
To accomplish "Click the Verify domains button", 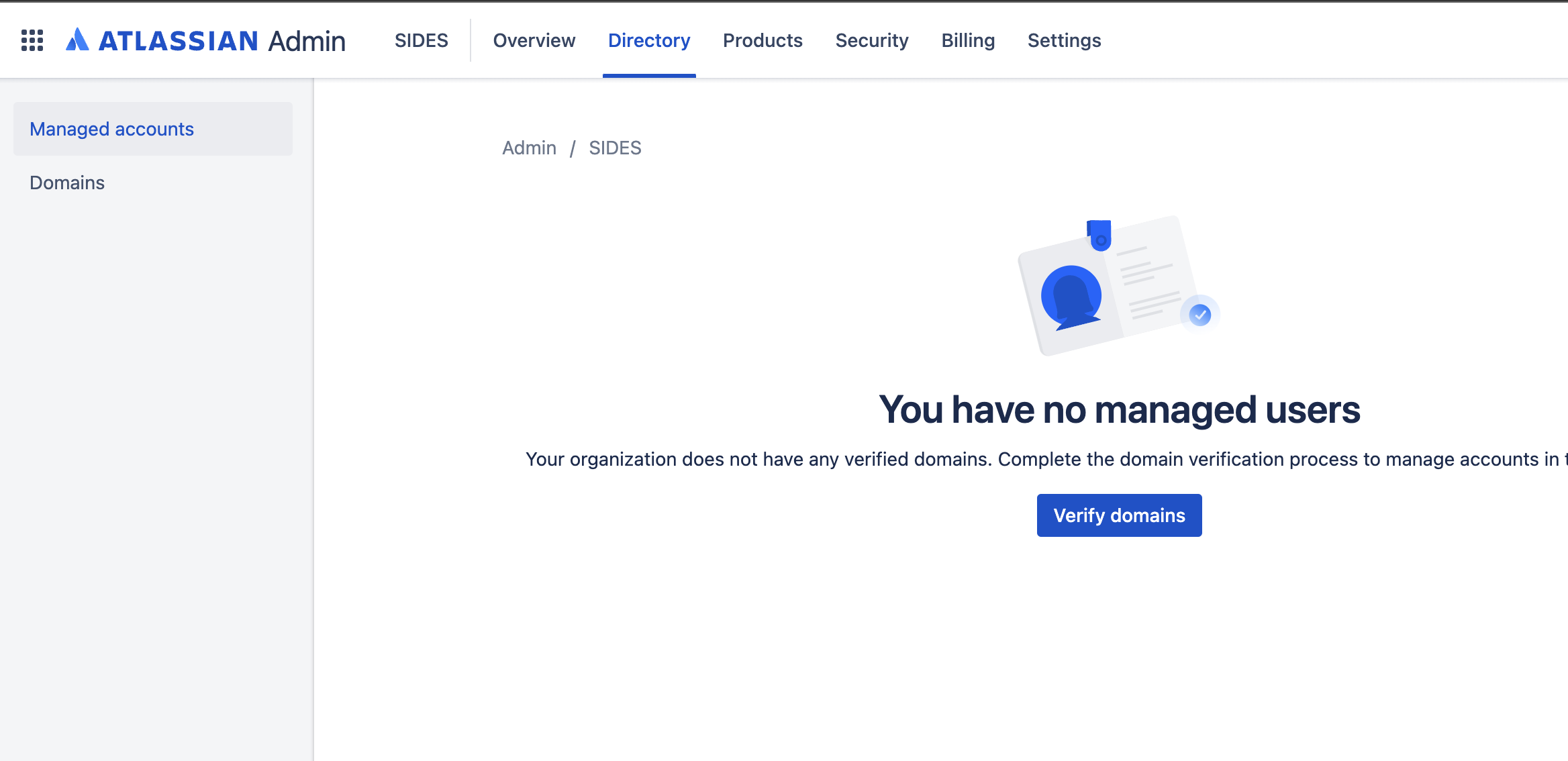I will tap(1118, 515).
